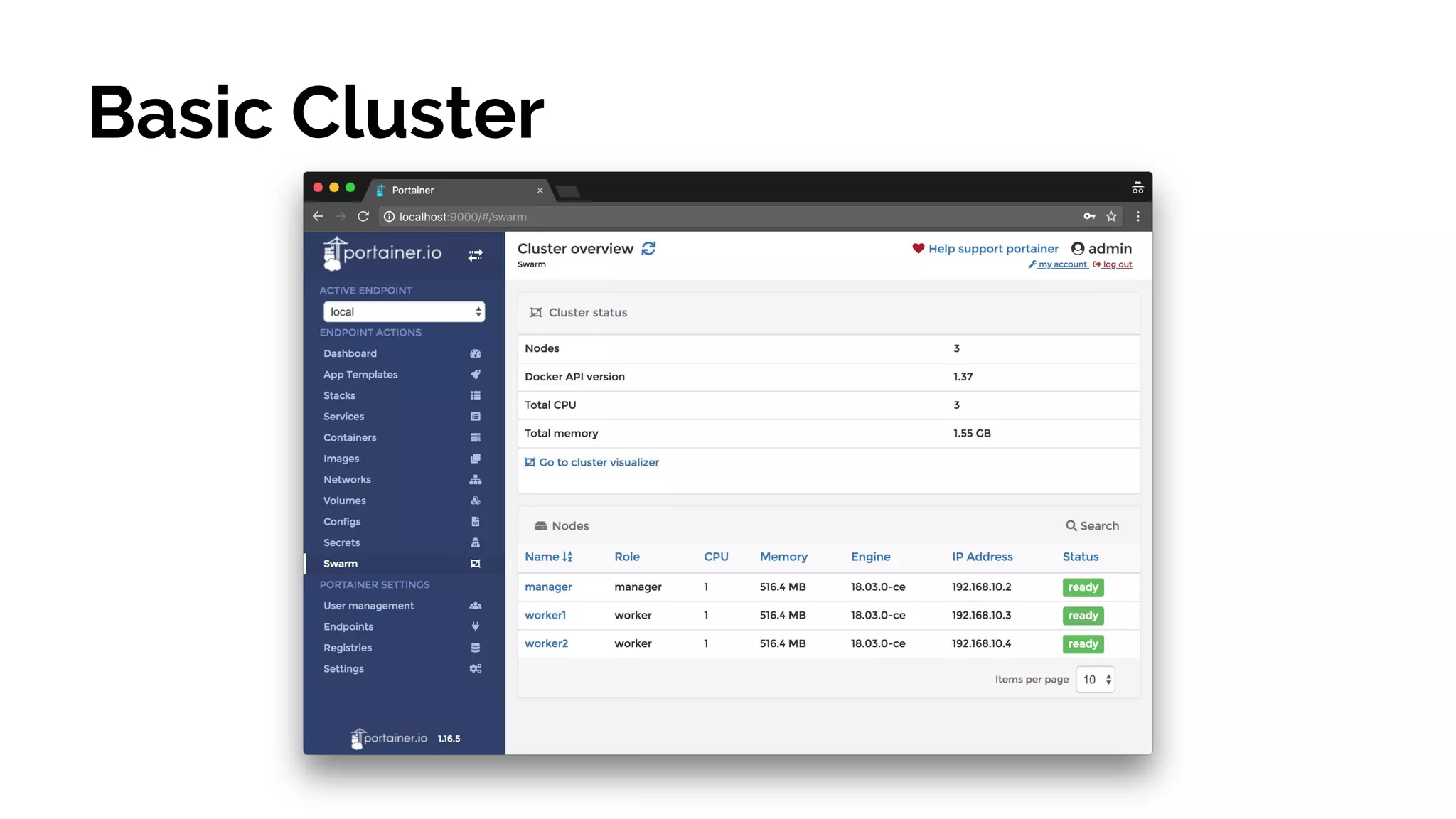
Task: Click the Endpoints plug icon
Action: (x=476, y=626)
